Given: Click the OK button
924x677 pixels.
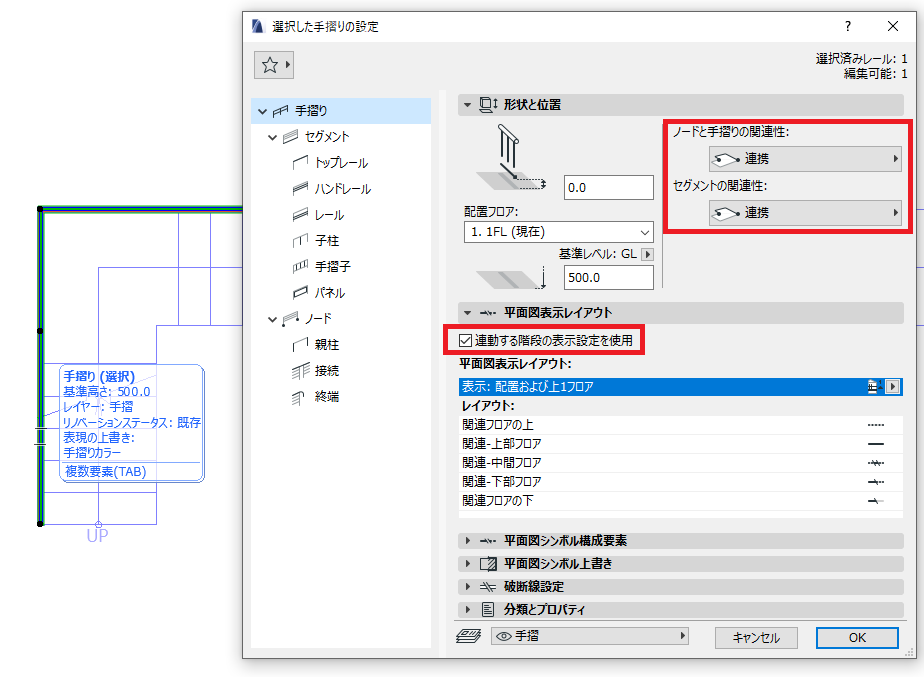Looking at the screenshot, I should tap(857, 638).
